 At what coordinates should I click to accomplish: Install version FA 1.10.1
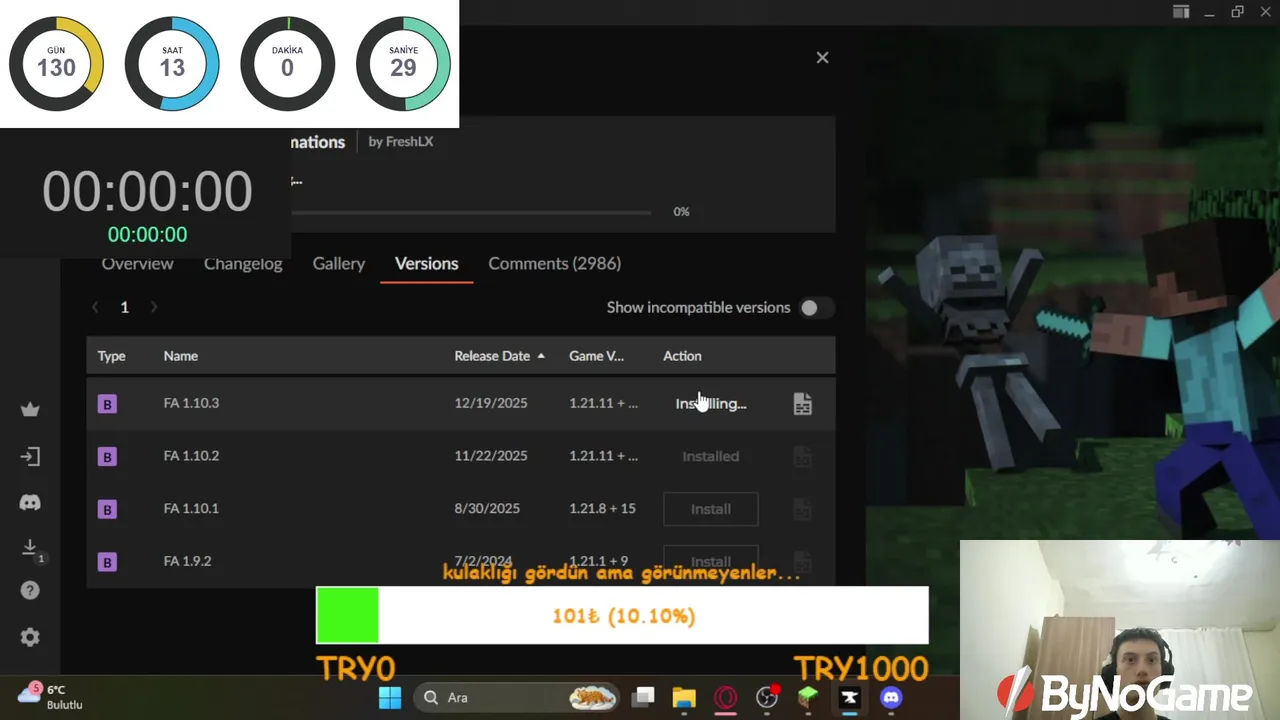[711, 509]
